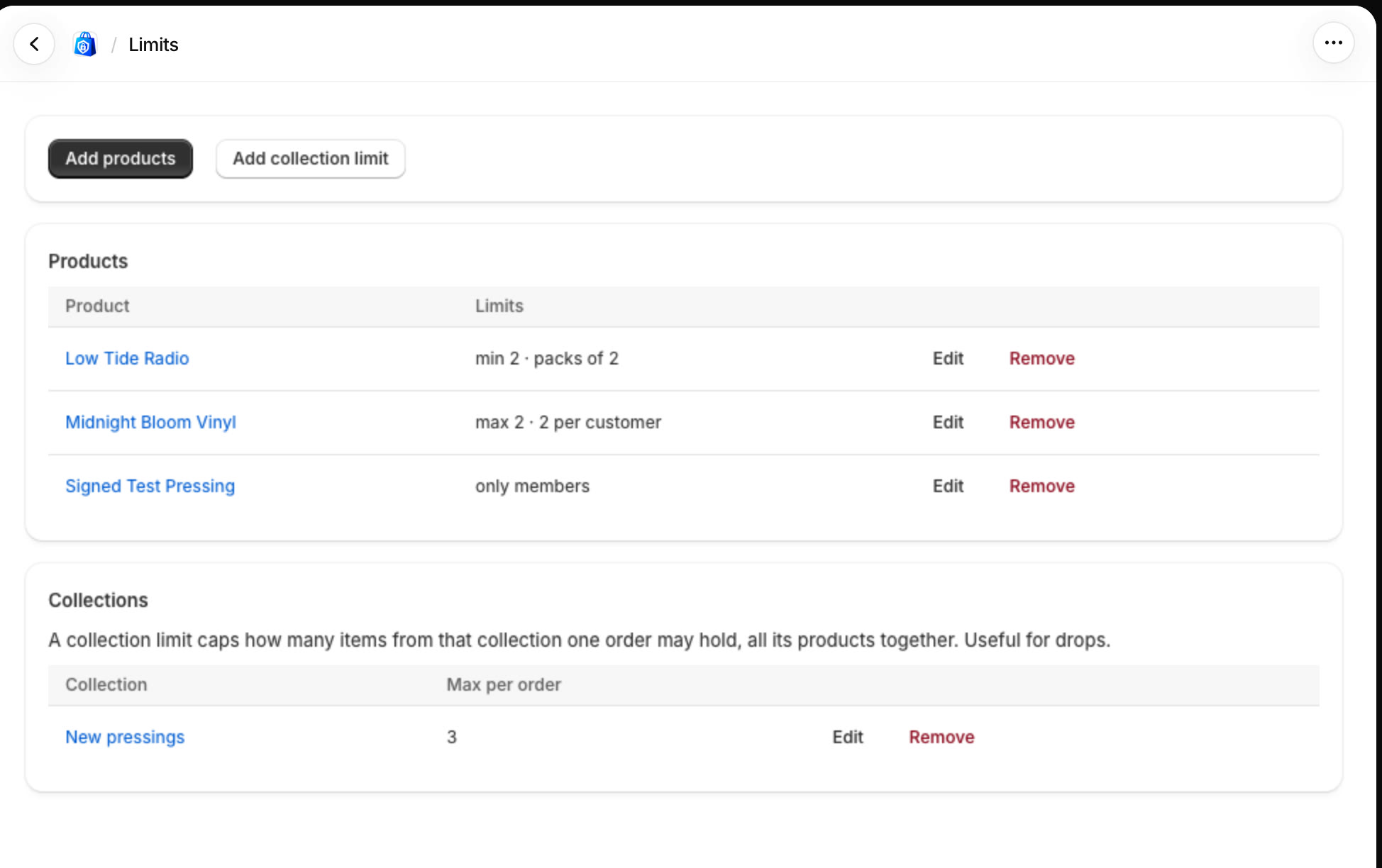Open the Low Tide Radio product link
The image size is (1382, 868).
(127, 358)
